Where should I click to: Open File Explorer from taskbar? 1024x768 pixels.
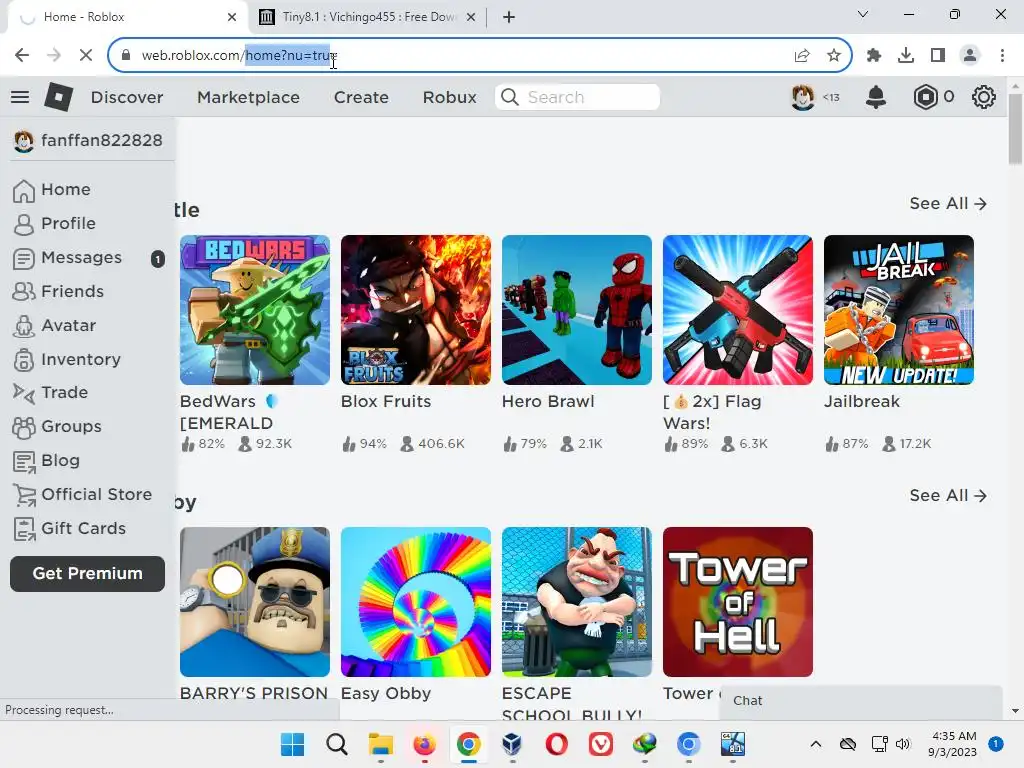coord(380,744)
